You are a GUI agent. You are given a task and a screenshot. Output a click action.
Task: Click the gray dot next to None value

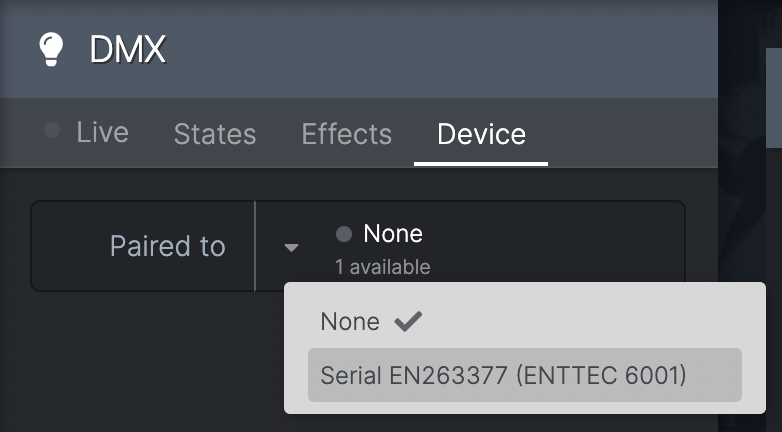(344, 234)
